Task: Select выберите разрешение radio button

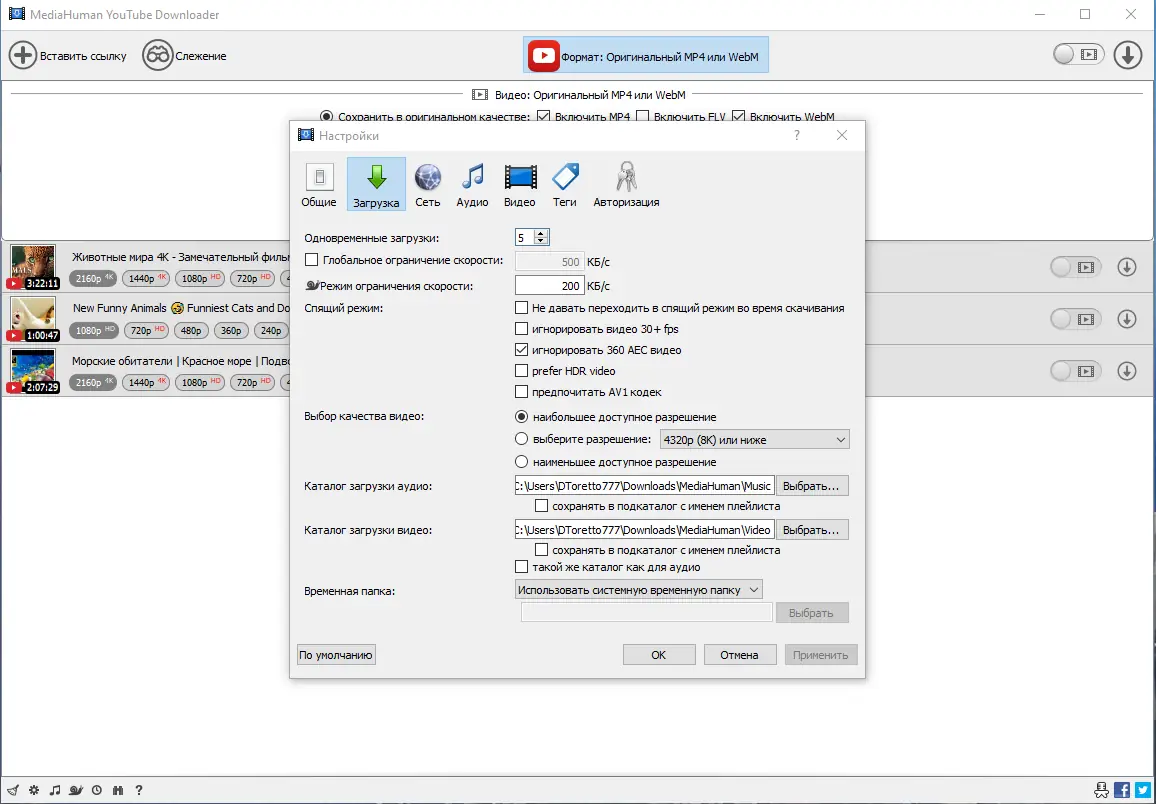Action: tap(521, 438)
